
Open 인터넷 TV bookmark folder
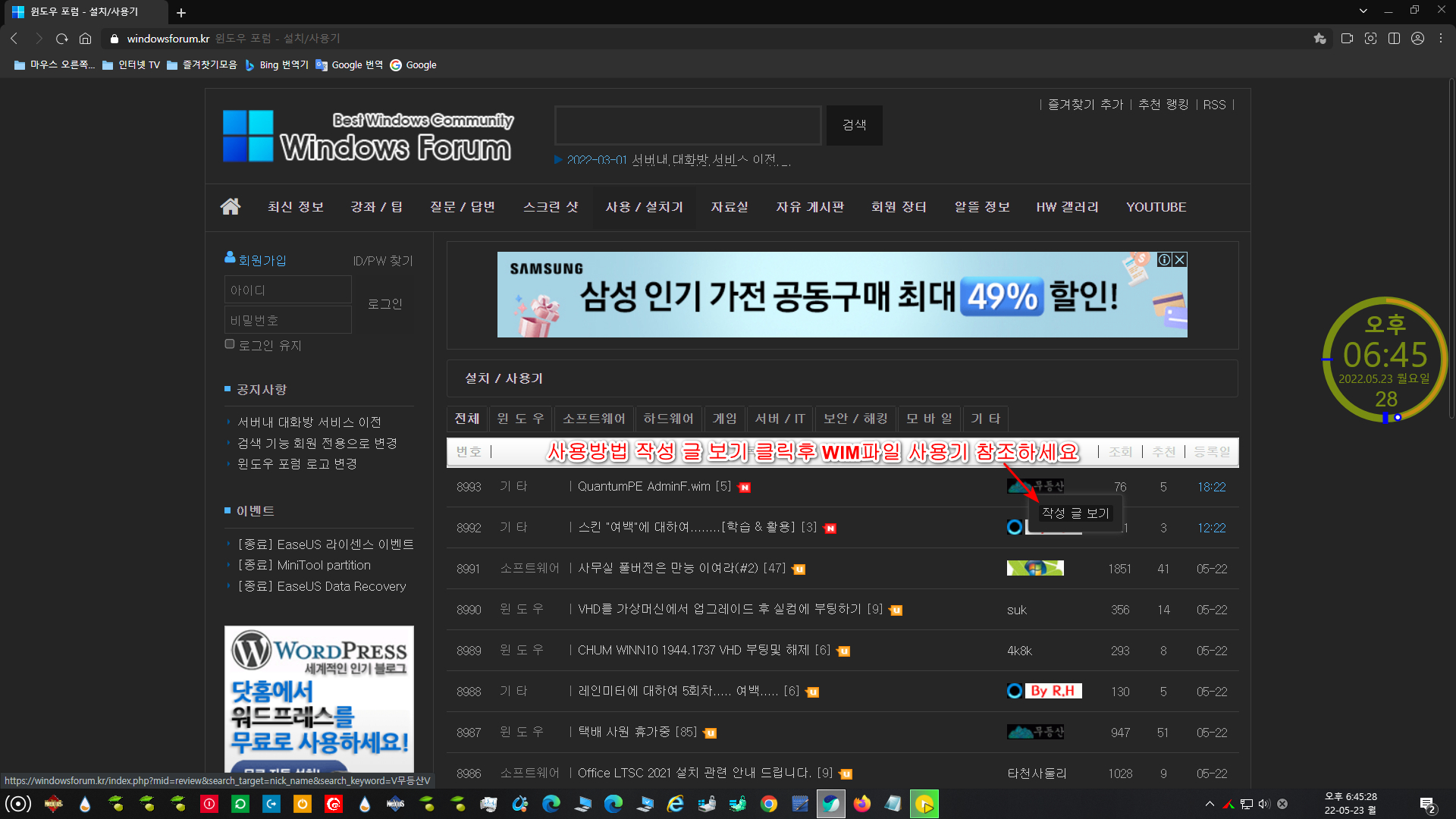[x=131, y=65]
